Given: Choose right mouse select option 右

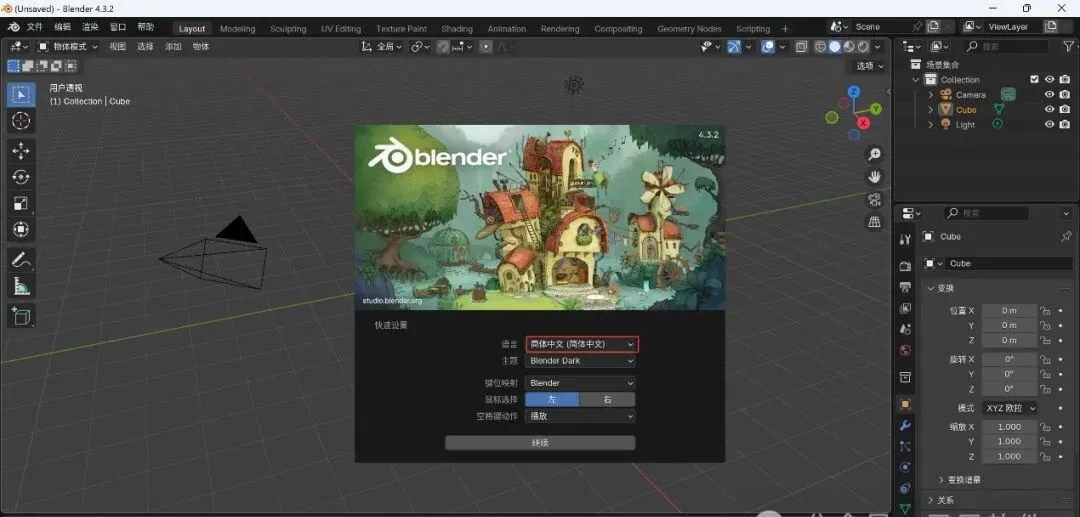Looking at the screenshot, I should tap(607, 399).
